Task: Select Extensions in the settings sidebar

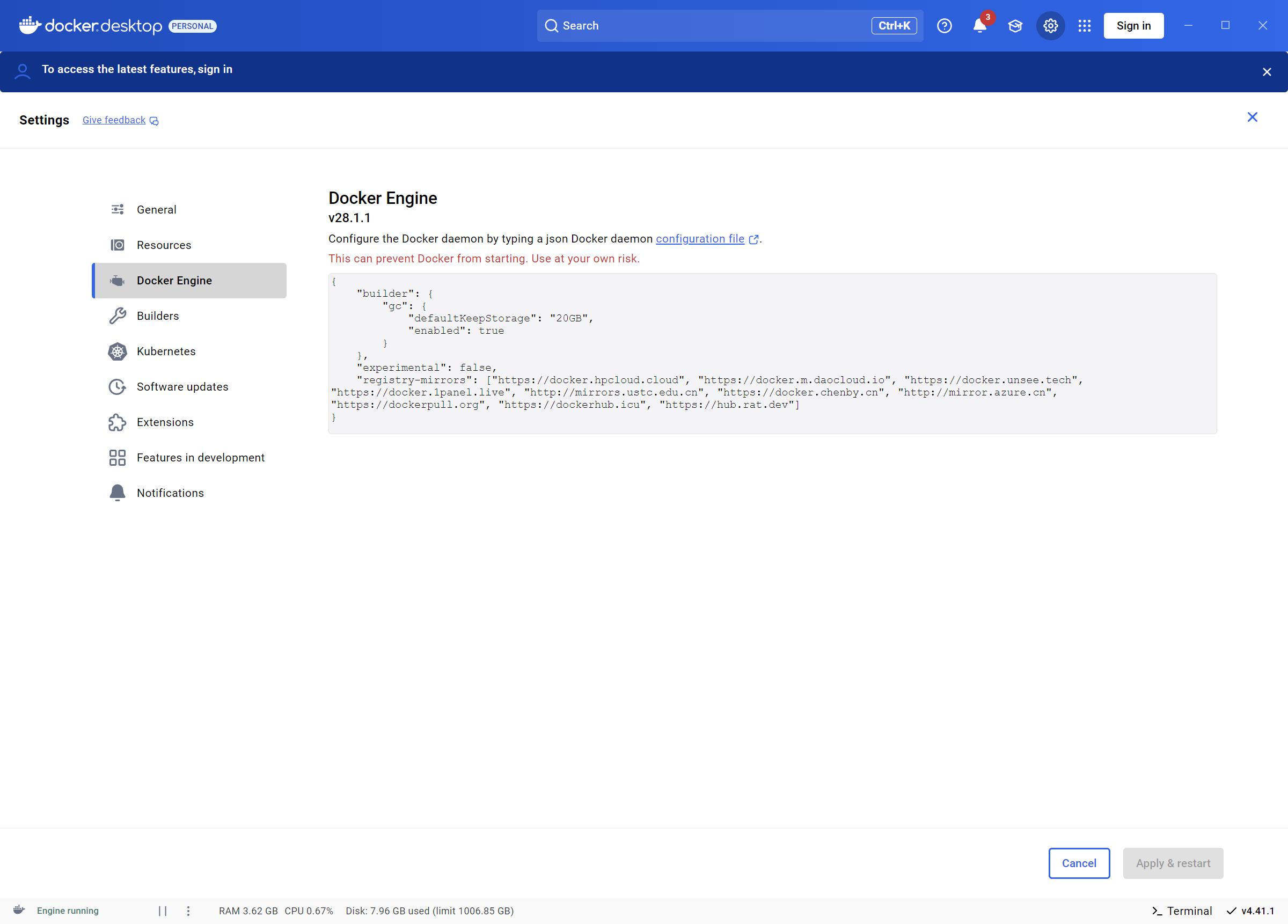Action: 165,422
